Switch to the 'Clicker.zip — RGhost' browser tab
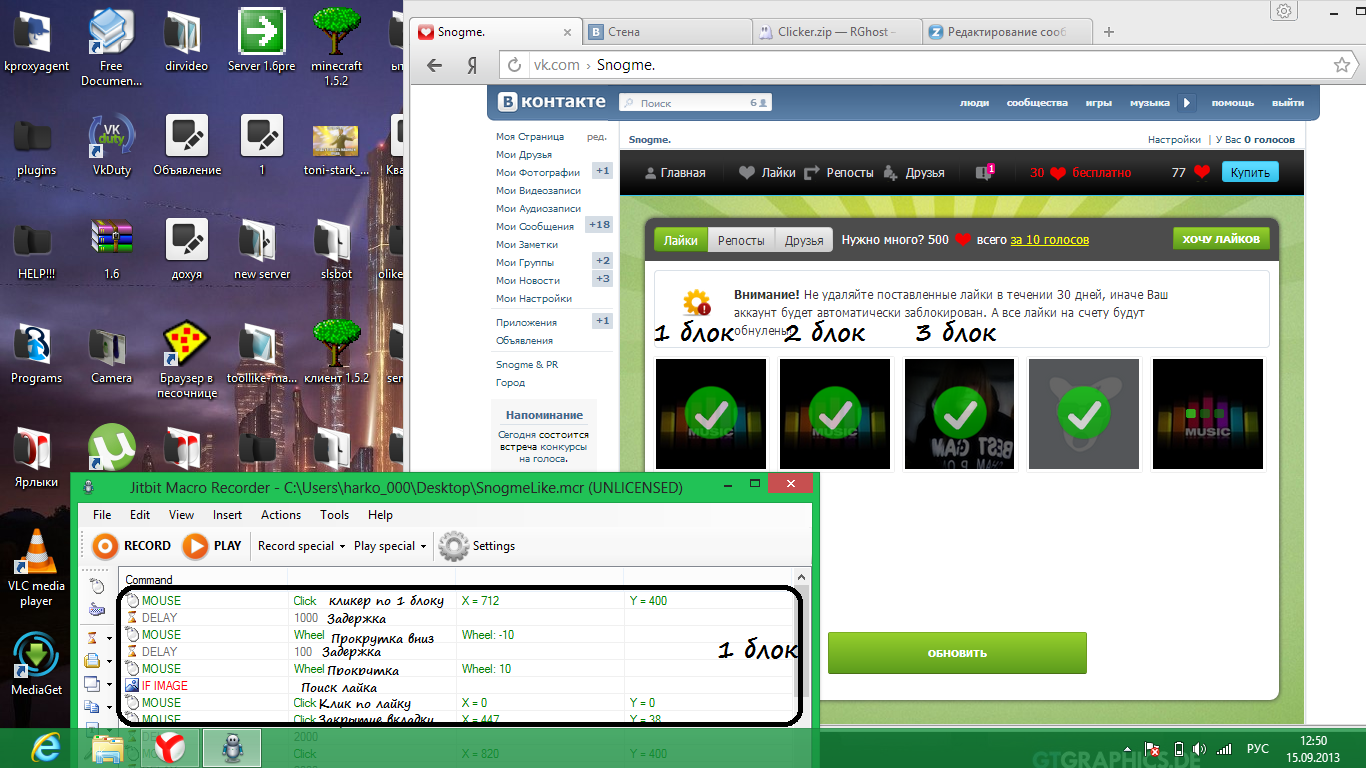Viewport: 1366px width, 768px height. pyautogui.click(x=837, y=32)
